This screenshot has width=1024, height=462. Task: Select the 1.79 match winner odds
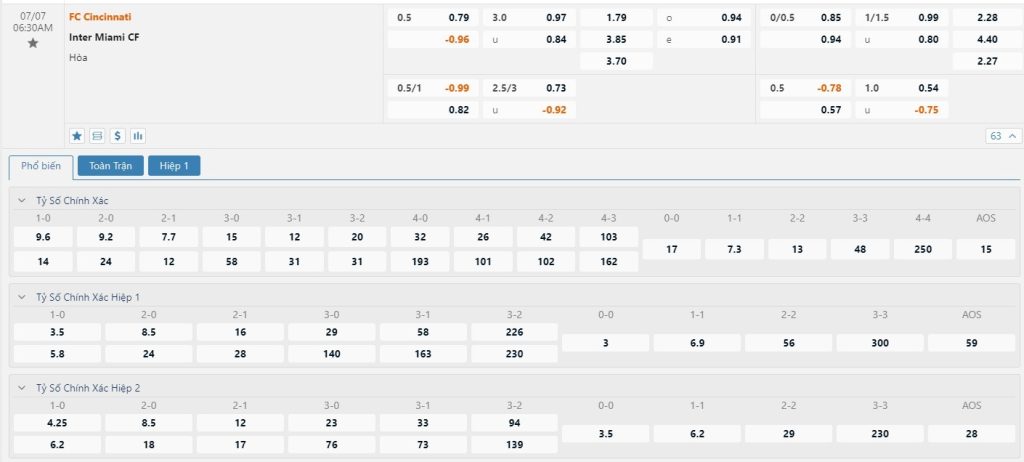pyautogui.click(x=616, y=17)
